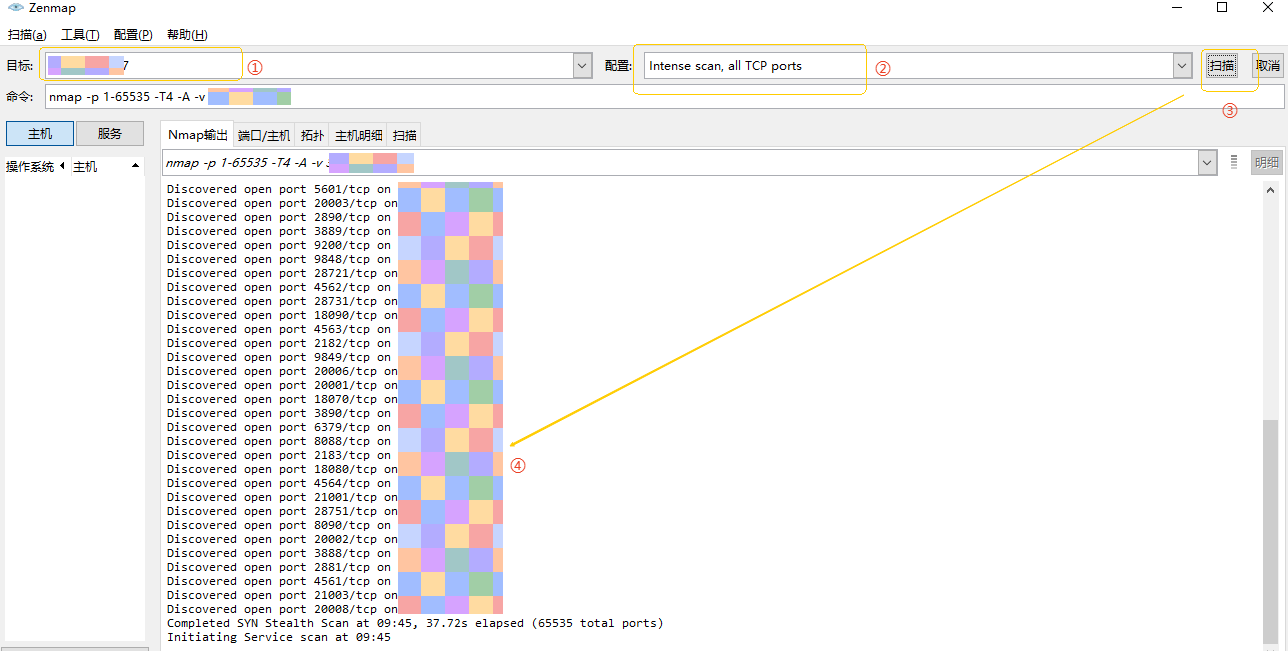1288x651 pixels.
Task: Click the Zenmap eye icon in title bar
Action: coord(15,8)
